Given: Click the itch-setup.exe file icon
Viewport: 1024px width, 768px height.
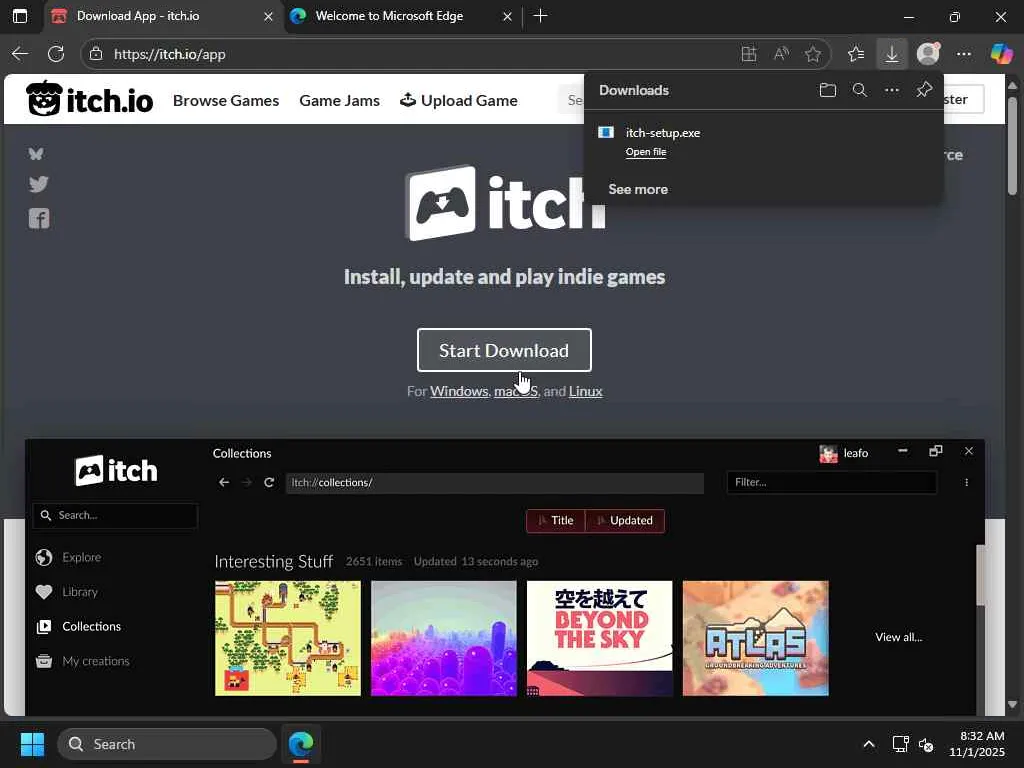Looking at the screenshot, I should [606, 133].
